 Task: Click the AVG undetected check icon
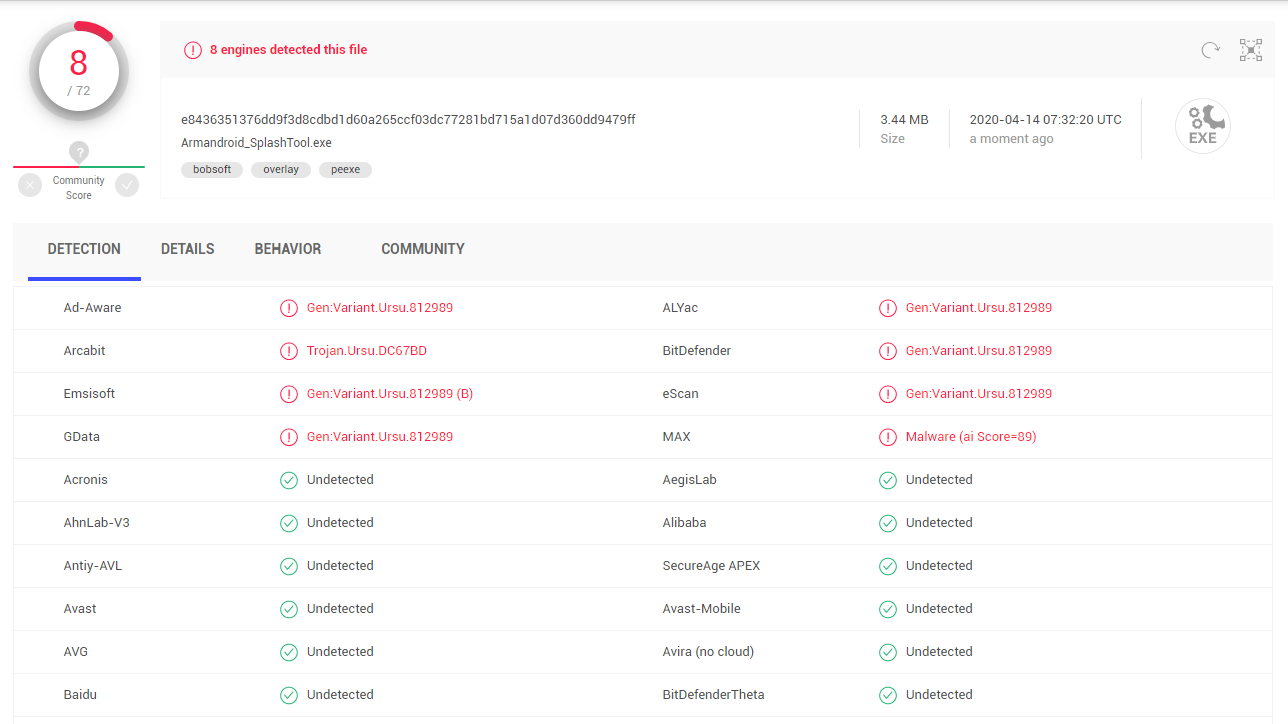[x=289, y=652]
